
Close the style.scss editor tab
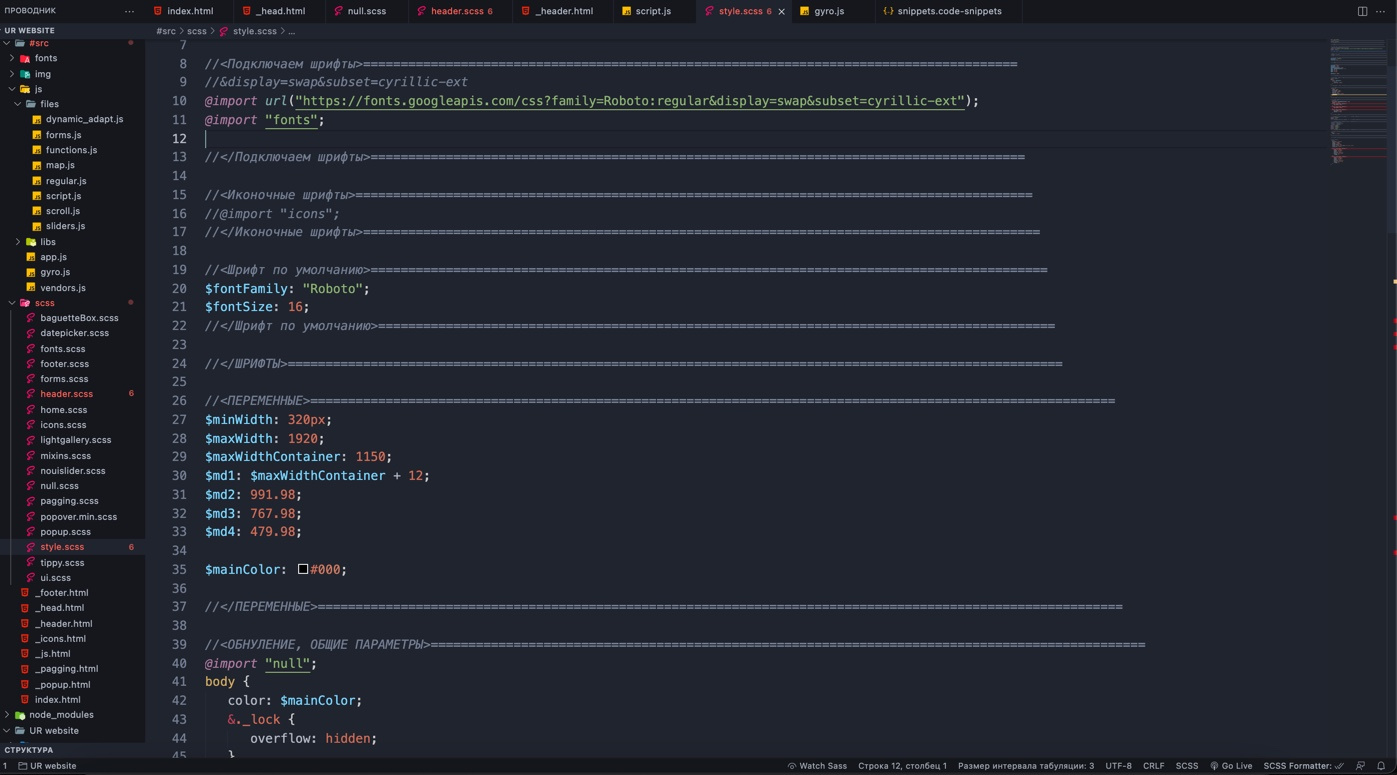coord(782,11)
